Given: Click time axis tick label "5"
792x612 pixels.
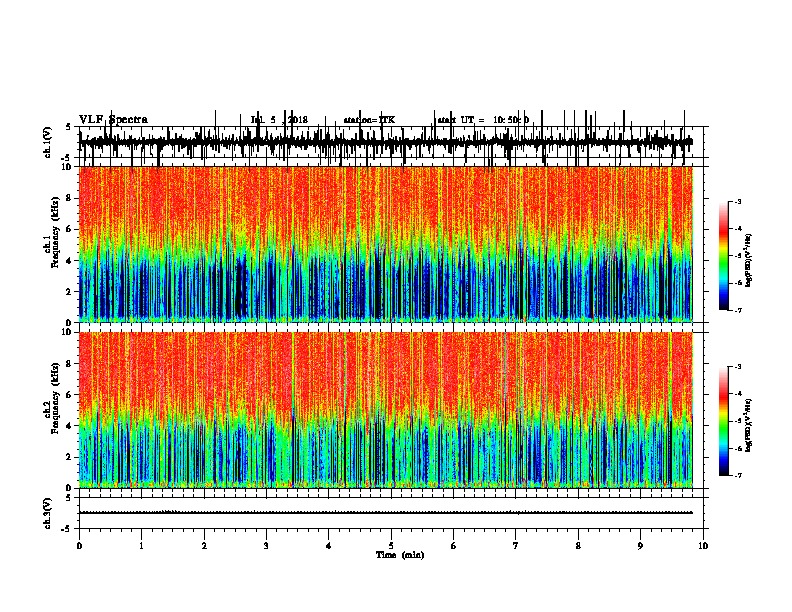Looking at the screenshot, I should 391,546.
